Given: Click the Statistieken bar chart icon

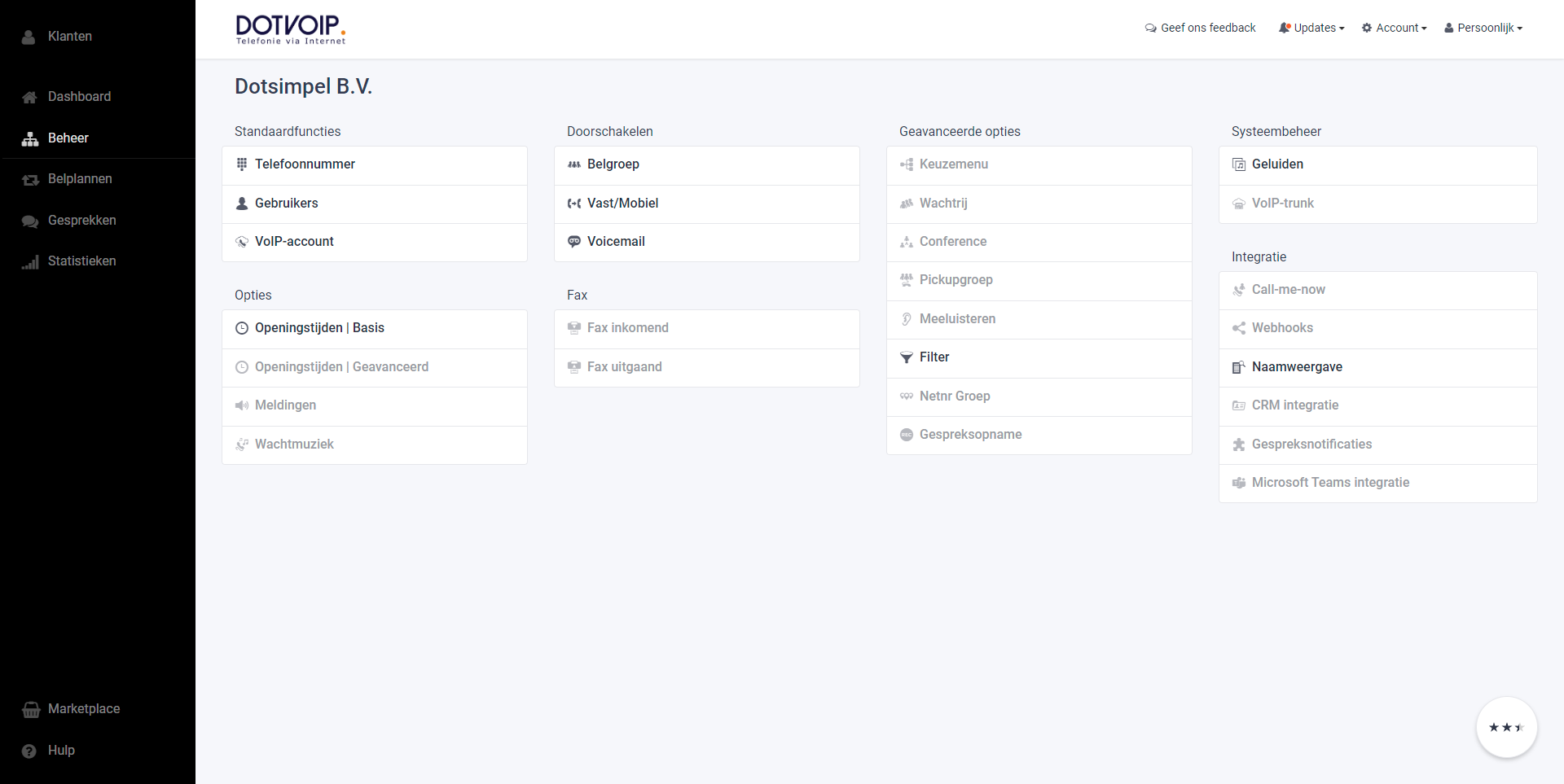Looking at the screenshot, I should pyautogui.click(x=30, y=261).
